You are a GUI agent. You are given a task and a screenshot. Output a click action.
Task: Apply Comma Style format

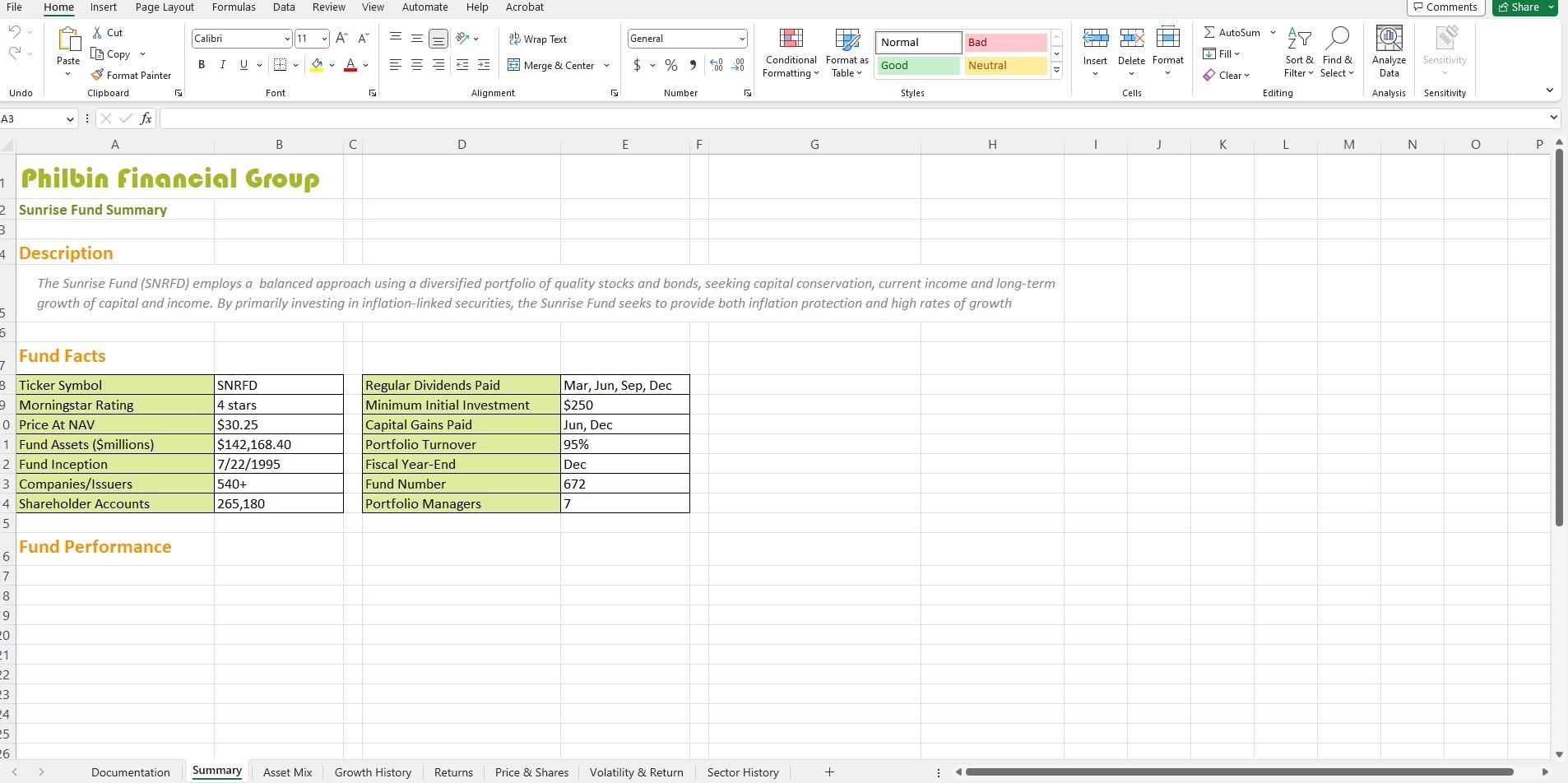[693, 65]
